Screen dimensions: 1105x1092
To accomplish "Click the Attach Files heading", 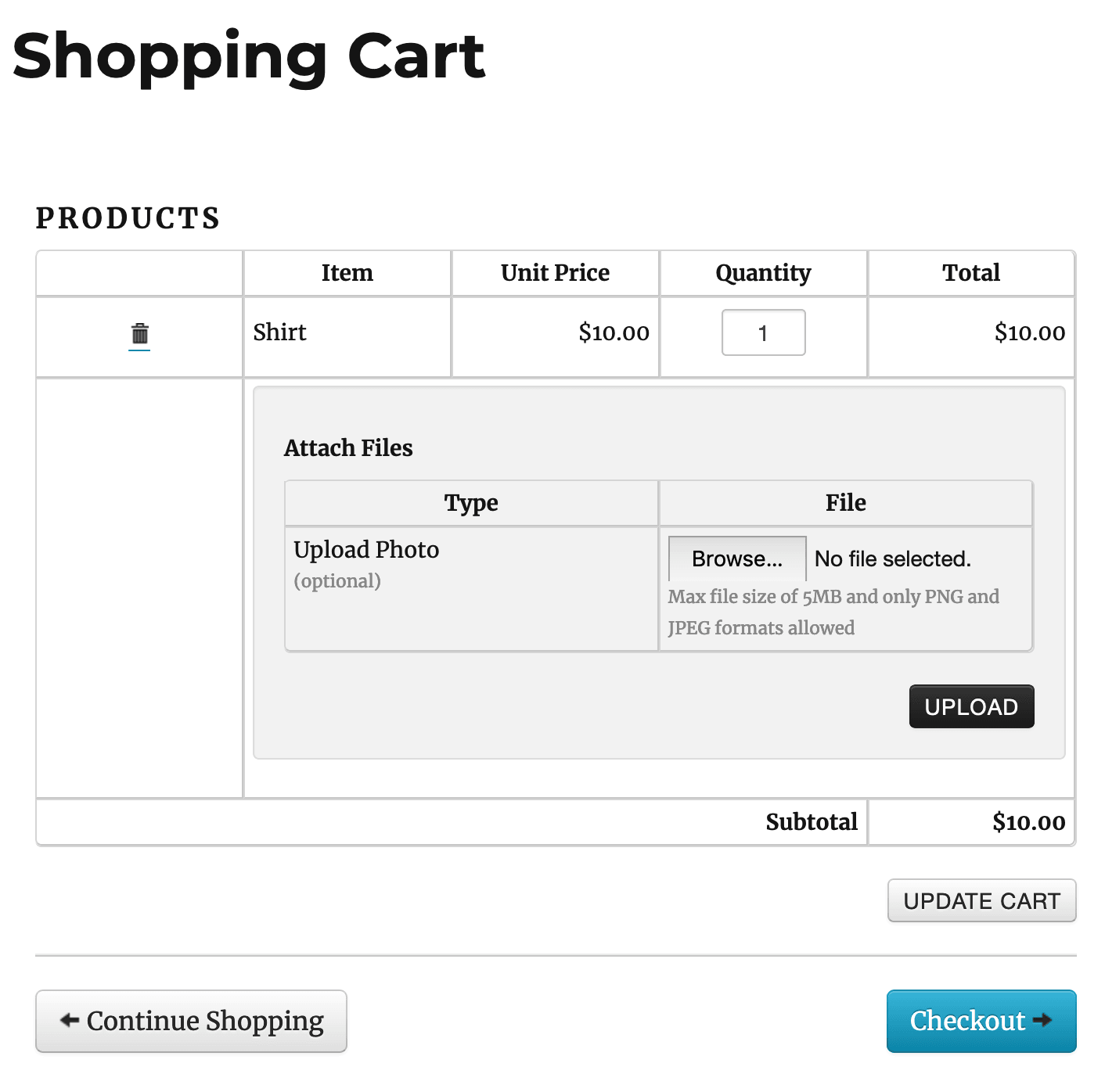I will 348,447.
